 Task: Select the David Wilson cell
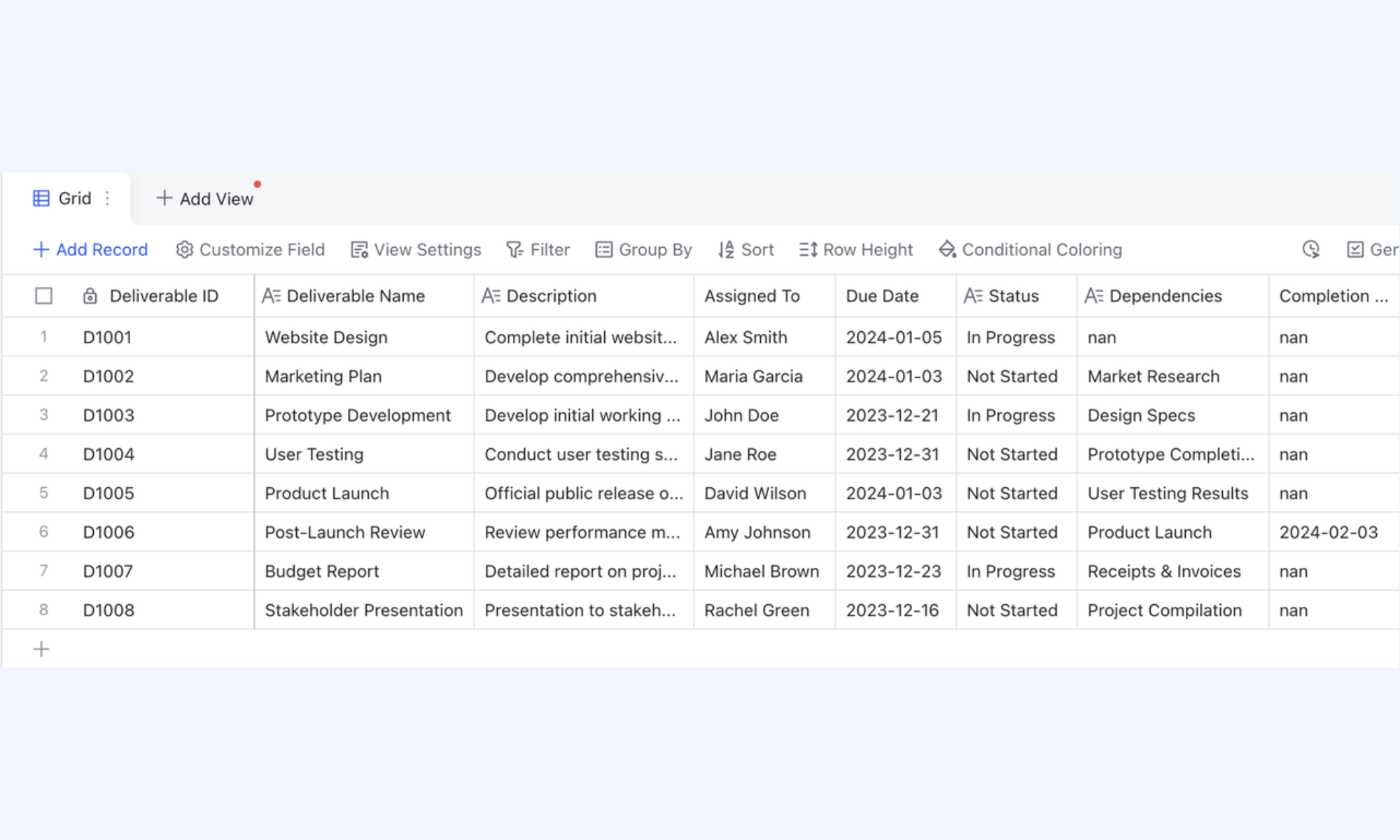(764, 493)
